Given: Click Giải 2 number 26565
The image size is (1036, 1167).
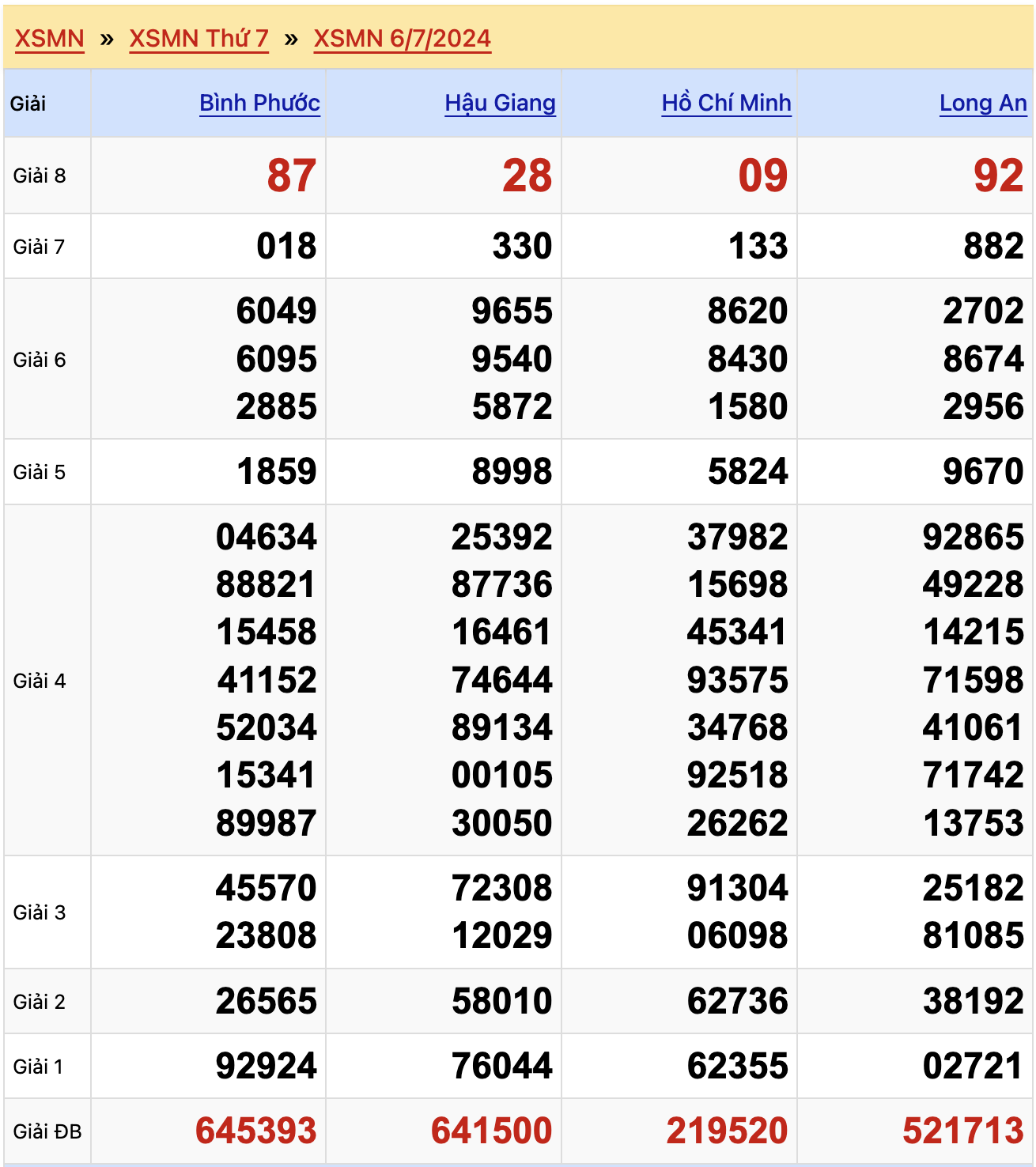Looking at the screenshot, I should click(267, 1001).
